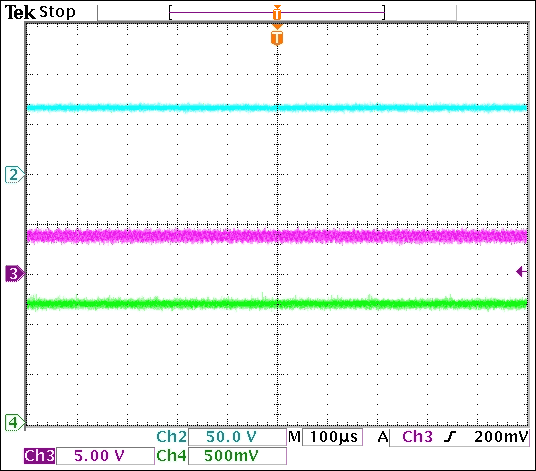
Task: Click the green channel 4 waveform trace
Action: point(277,303)
